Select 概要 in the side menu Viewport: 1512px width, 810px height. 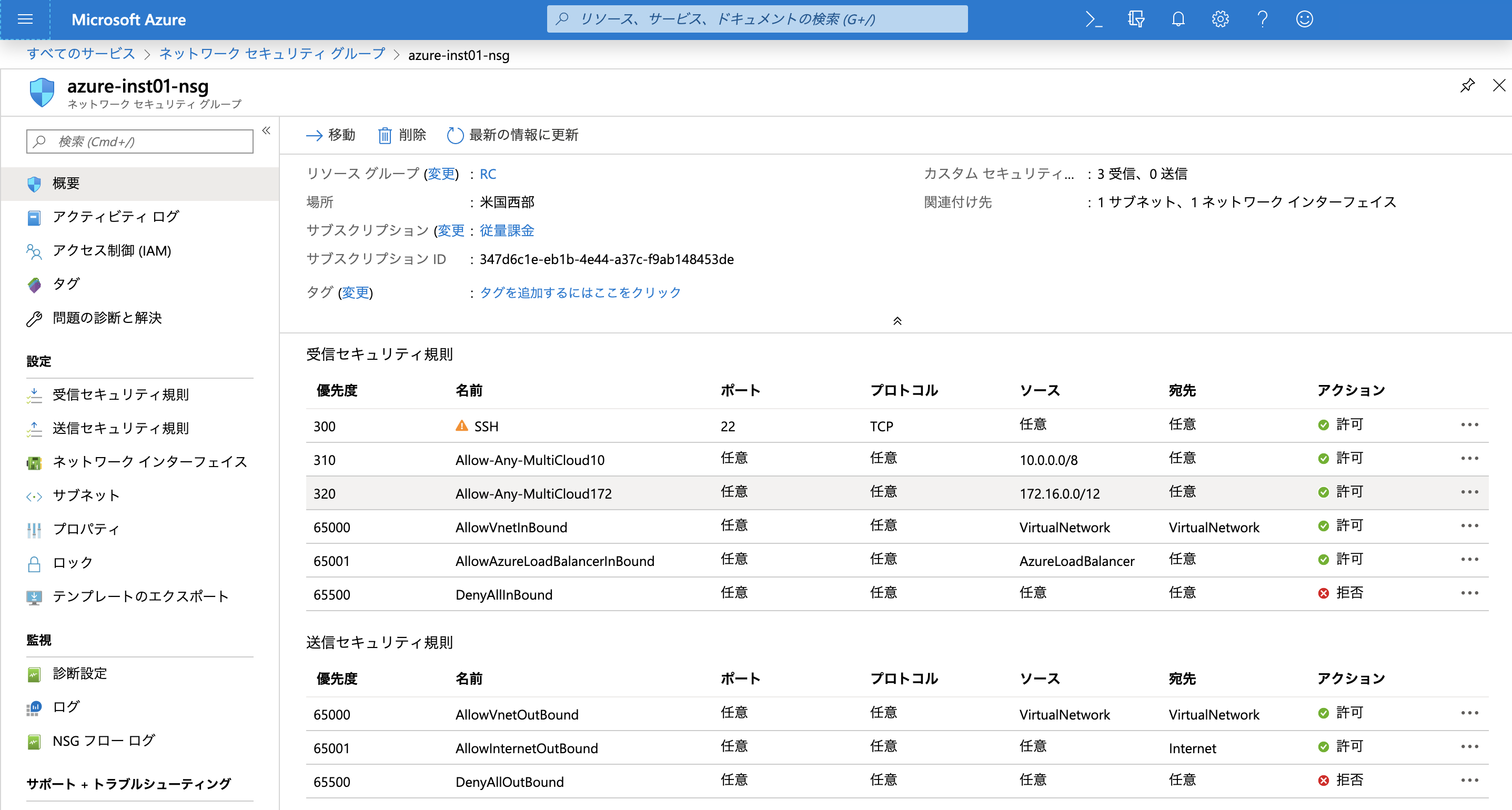pos(140,184)
